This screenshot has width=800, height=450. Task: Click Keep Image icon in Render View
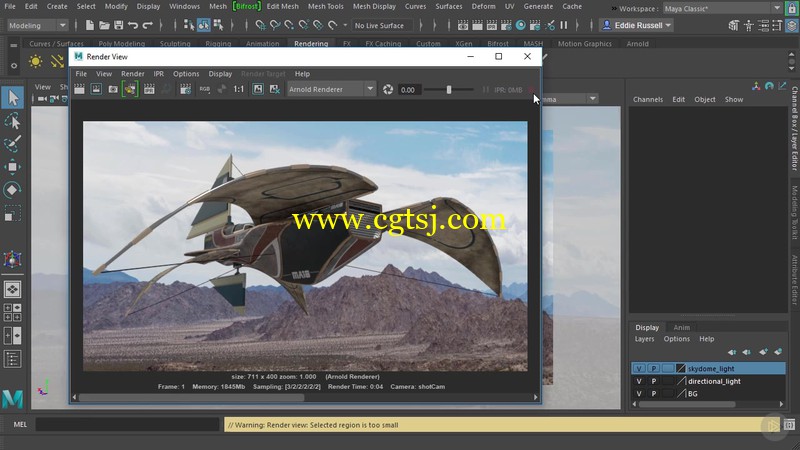pyautogui.click(x=258, y=89)
